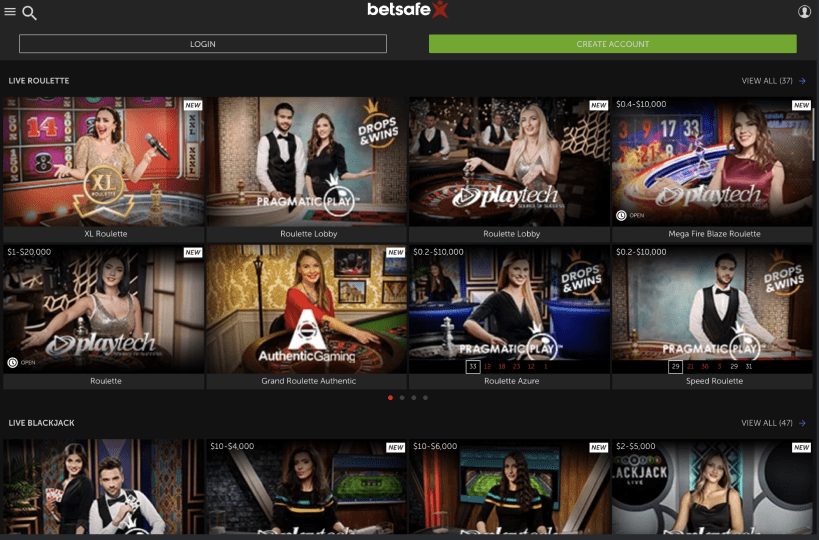This screenshot has width=819, height=540.
Task: Select third carousel page dot
Action: coord(414,398)
